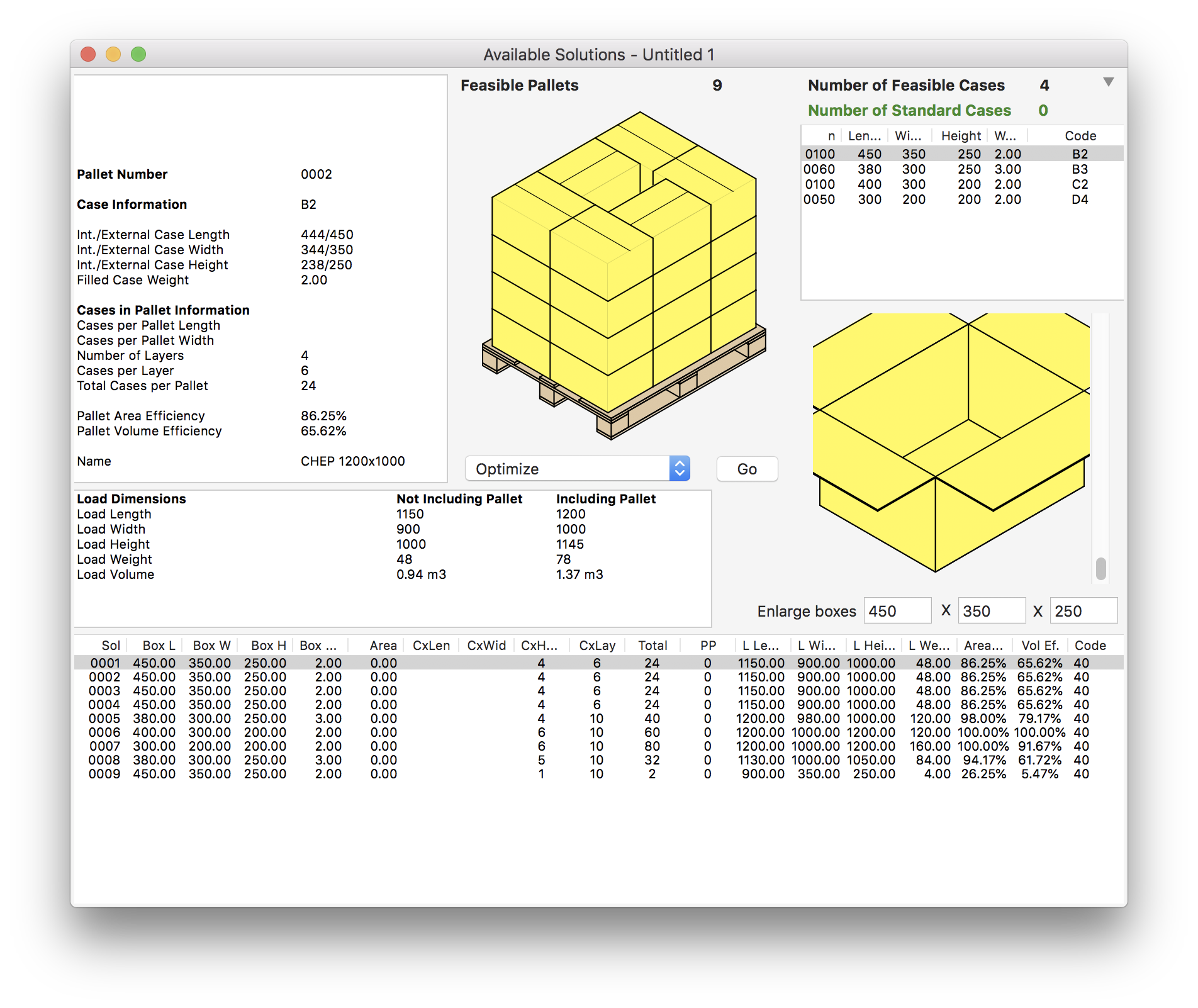Screen dimensions: 1198x1008
Task: Click the case preview scrollbar handle
Action: 1100,568
